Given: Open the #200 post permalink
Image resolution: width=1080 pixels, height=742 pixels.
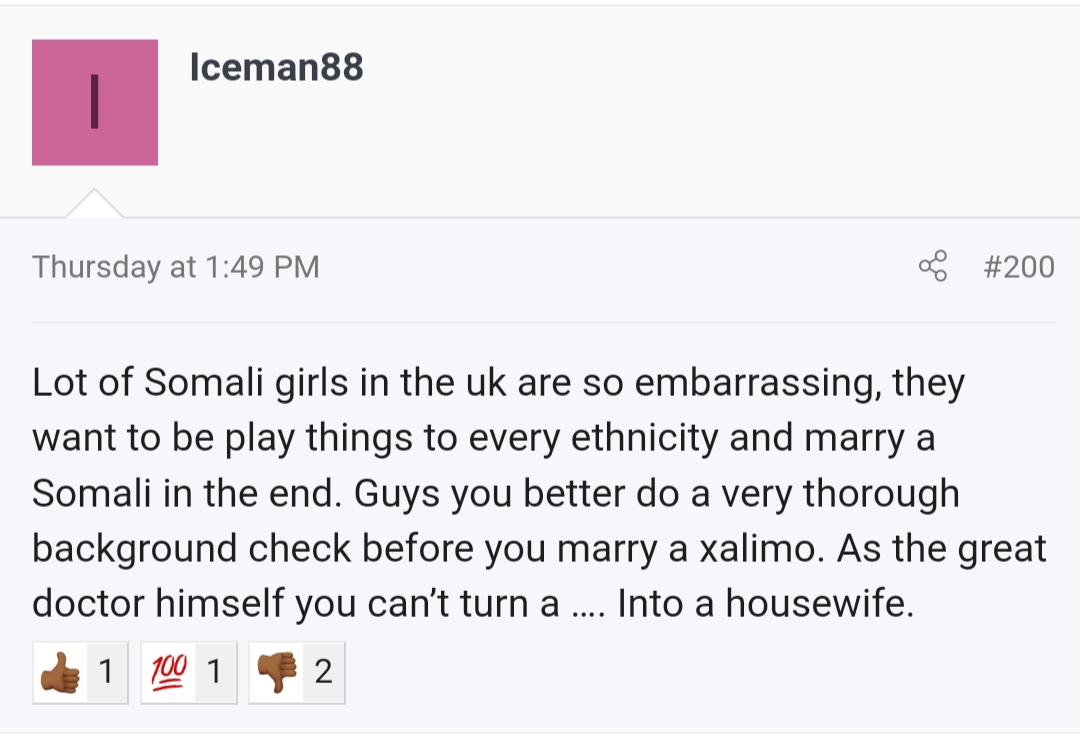Looking at the screenshot, I should point(1019,267).
